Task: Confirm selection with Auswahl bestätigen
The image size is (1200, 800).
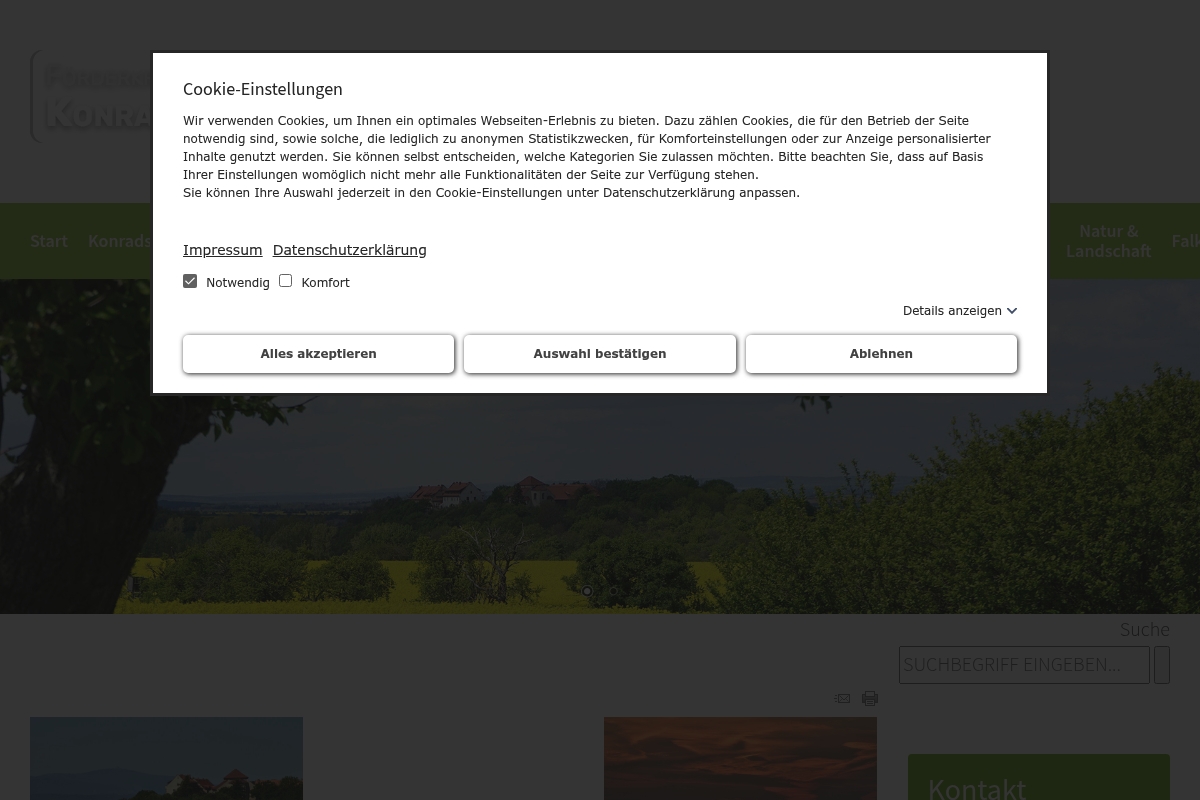Action: coord(600,354)
